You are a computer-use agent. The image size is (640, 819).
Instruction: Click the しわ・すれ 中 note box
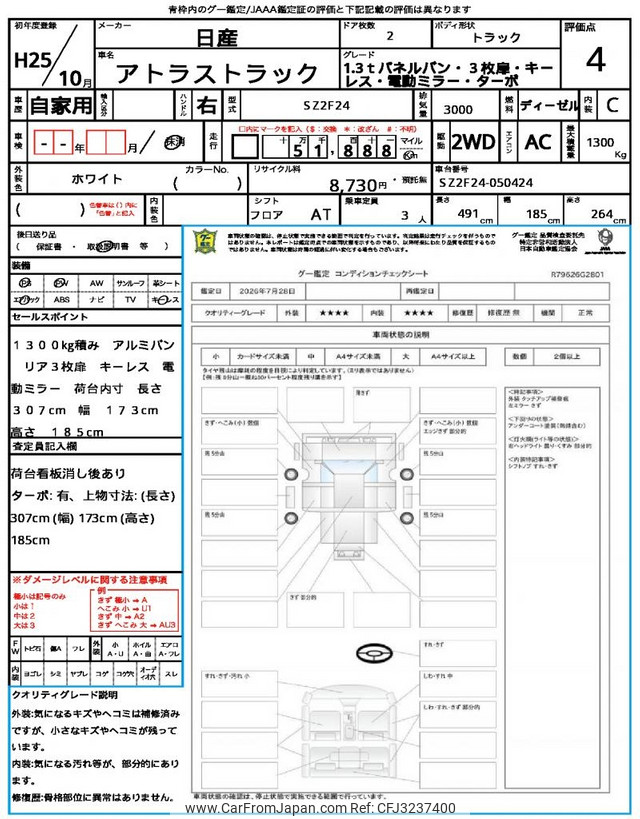[x=458, y=684]
